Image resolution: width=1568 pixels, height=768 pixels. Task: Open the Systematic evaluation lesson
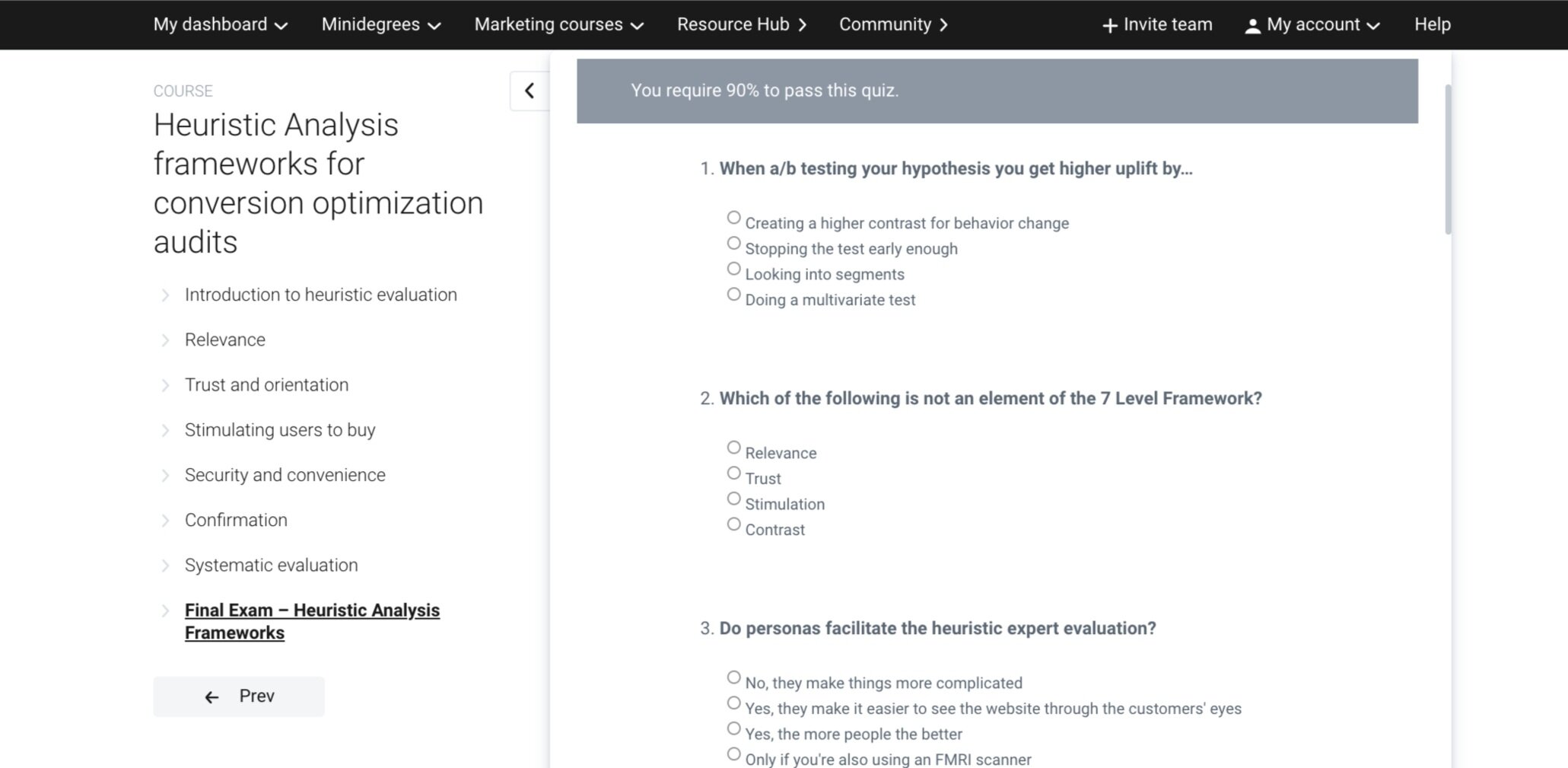271,566
